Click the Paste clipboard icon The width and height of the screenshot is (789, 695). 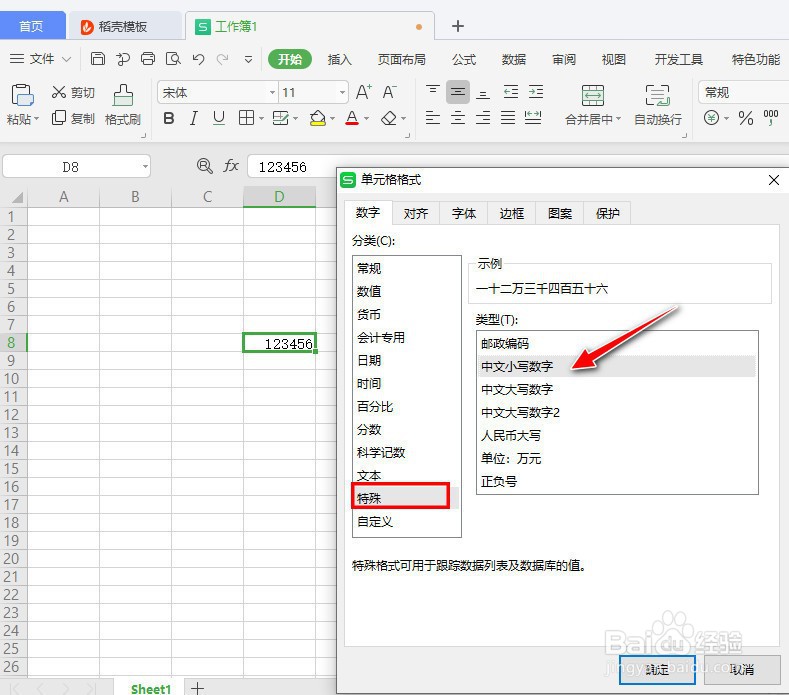click(x=22, y=95)
